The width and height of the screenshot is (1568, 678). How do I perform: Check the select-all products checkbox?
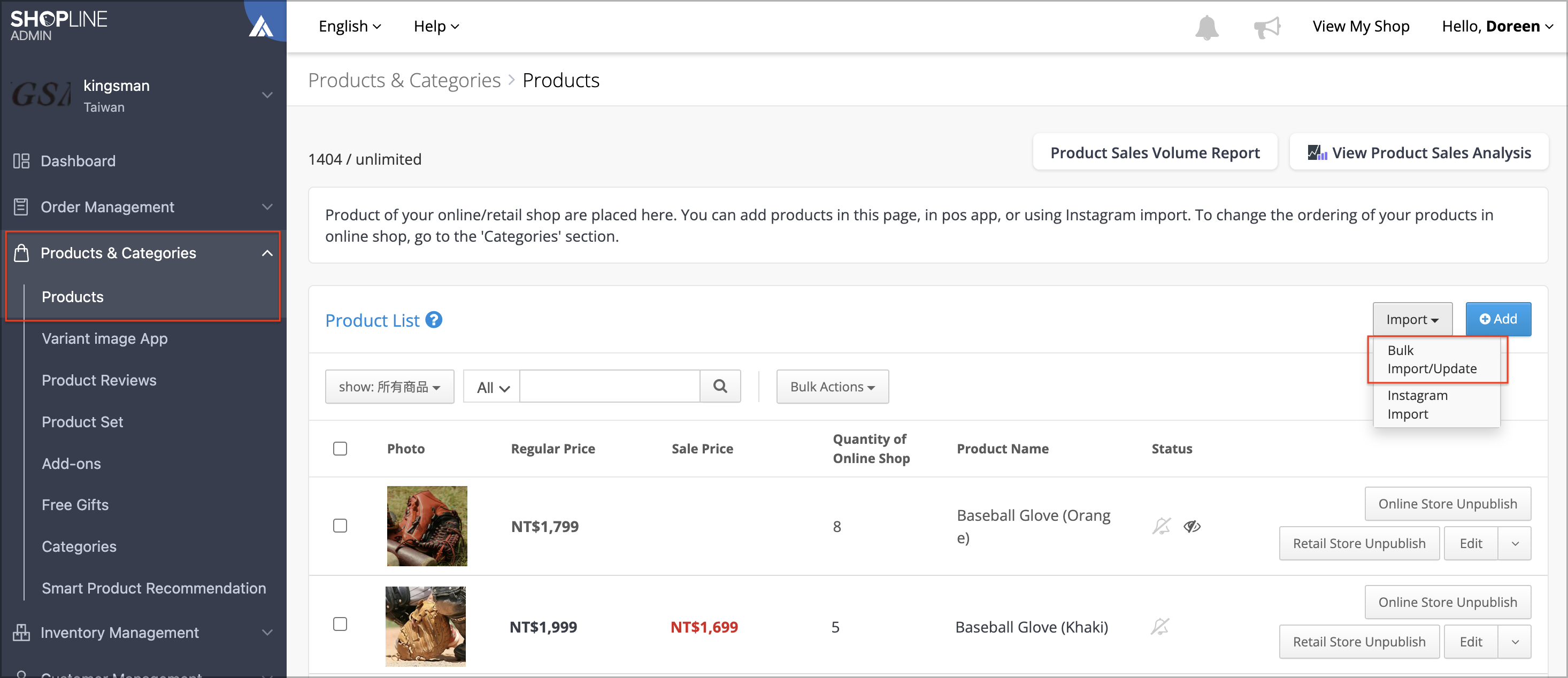[340, 449]
